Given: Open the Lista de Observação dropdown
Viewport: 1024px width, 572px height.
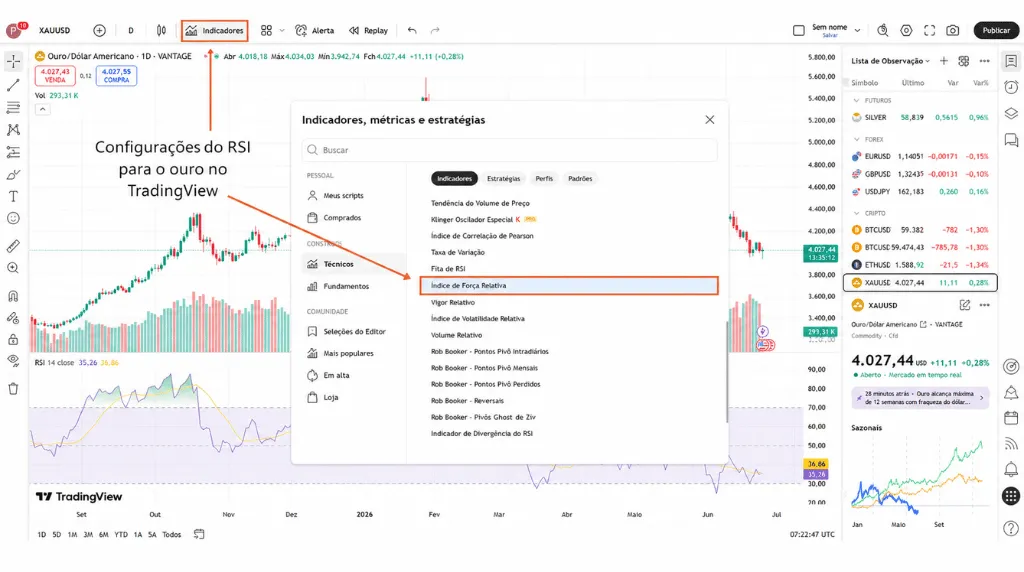Looking at the screenshot, I should tap(890, 61).
